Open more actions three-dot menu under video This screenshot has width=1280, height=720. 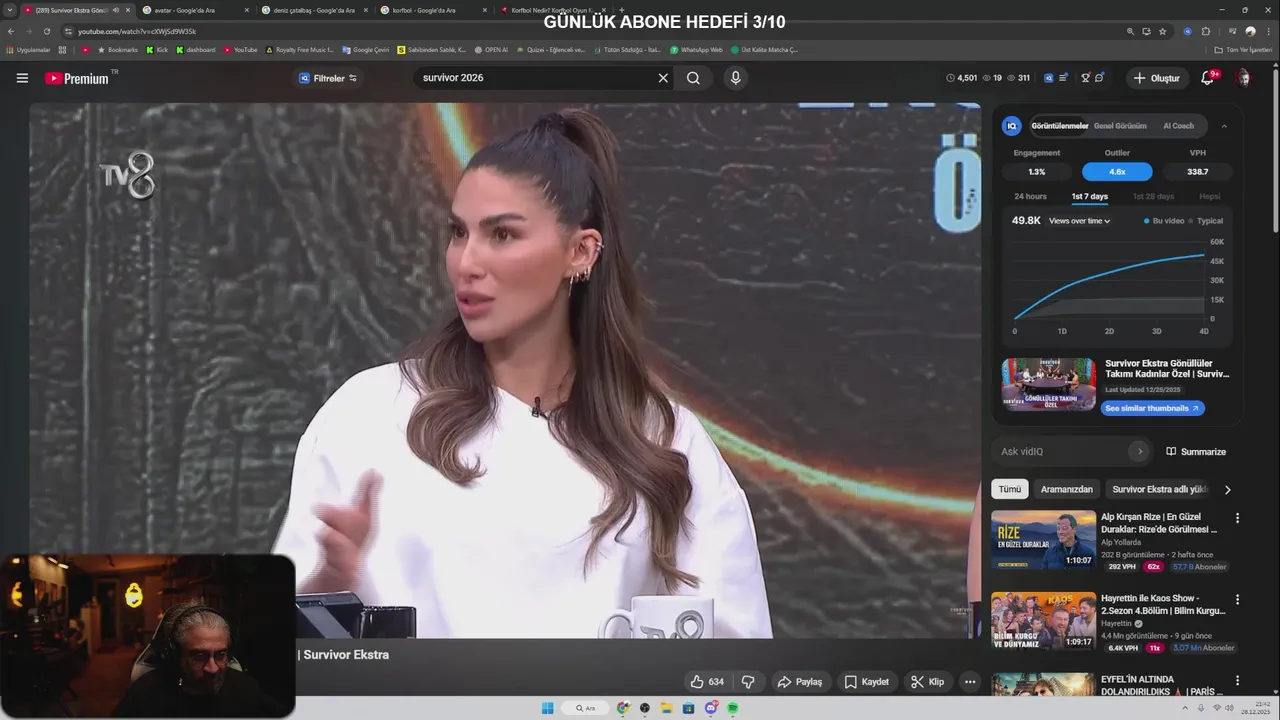[969, 682]
